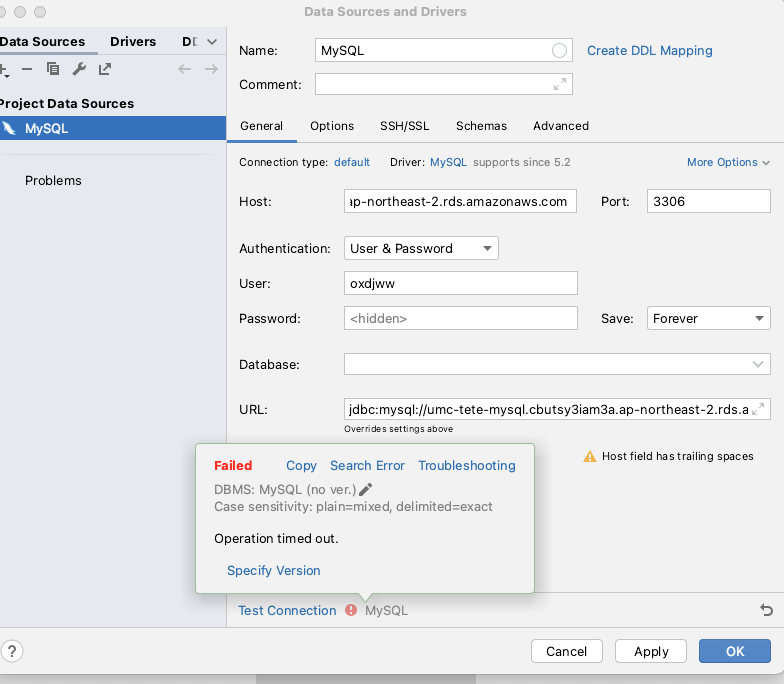The height and width of the screenshot is (684, 784).
Task: Click the color circle in the Name field
Action: (x=559, y=50)
